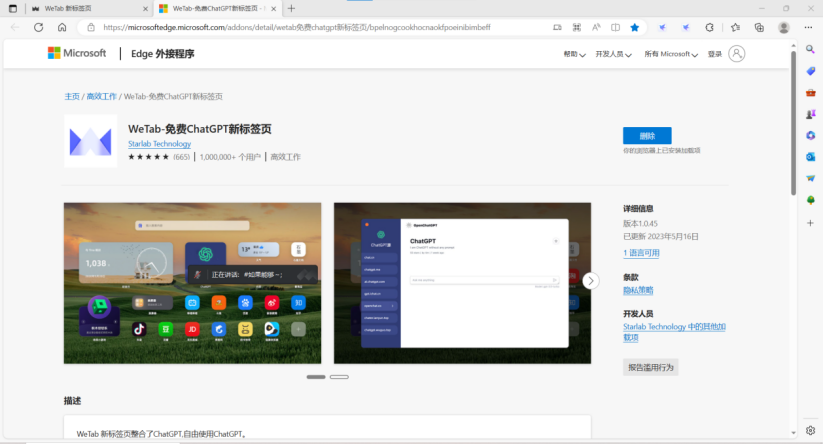Click the sign-in person circle icon
Viewport: 824px width, 444px height.
pyautogui.click(x=737, y=54)
